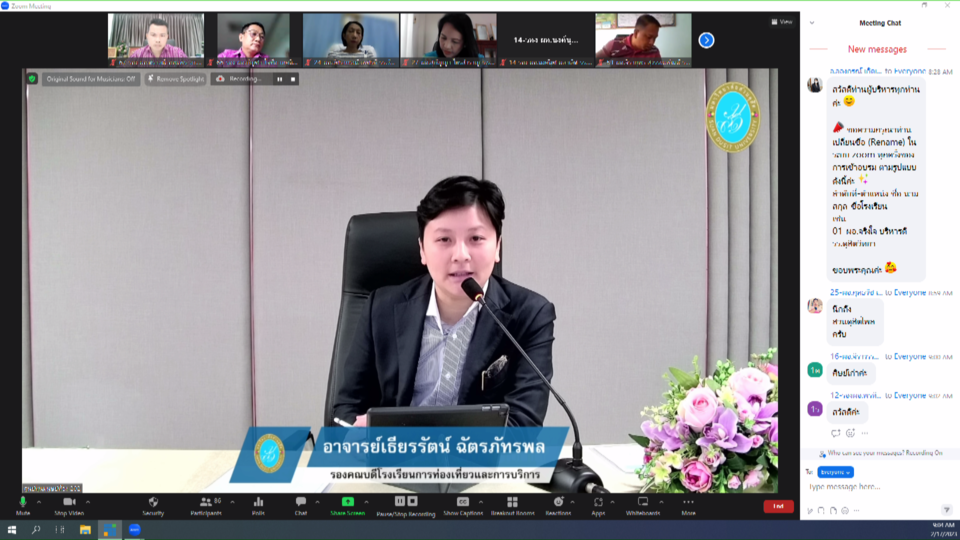Viewport: 960px width, 540px height.
Task: Turn on Show Captions
Action: (463, 506)
